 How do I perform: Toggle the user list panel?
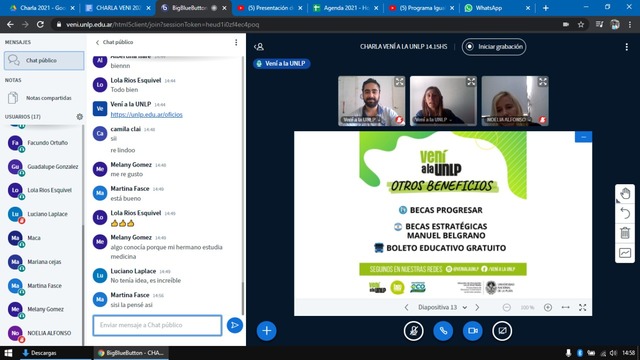(259, 47)
